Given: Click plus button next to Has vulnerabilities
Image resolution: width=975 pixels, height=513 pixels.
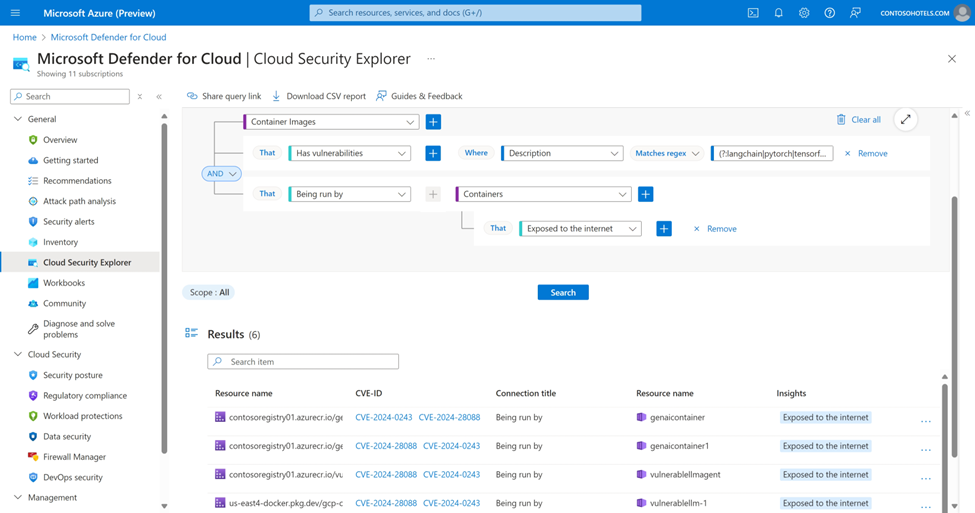Looking at the screenshot, I should 433,153.
